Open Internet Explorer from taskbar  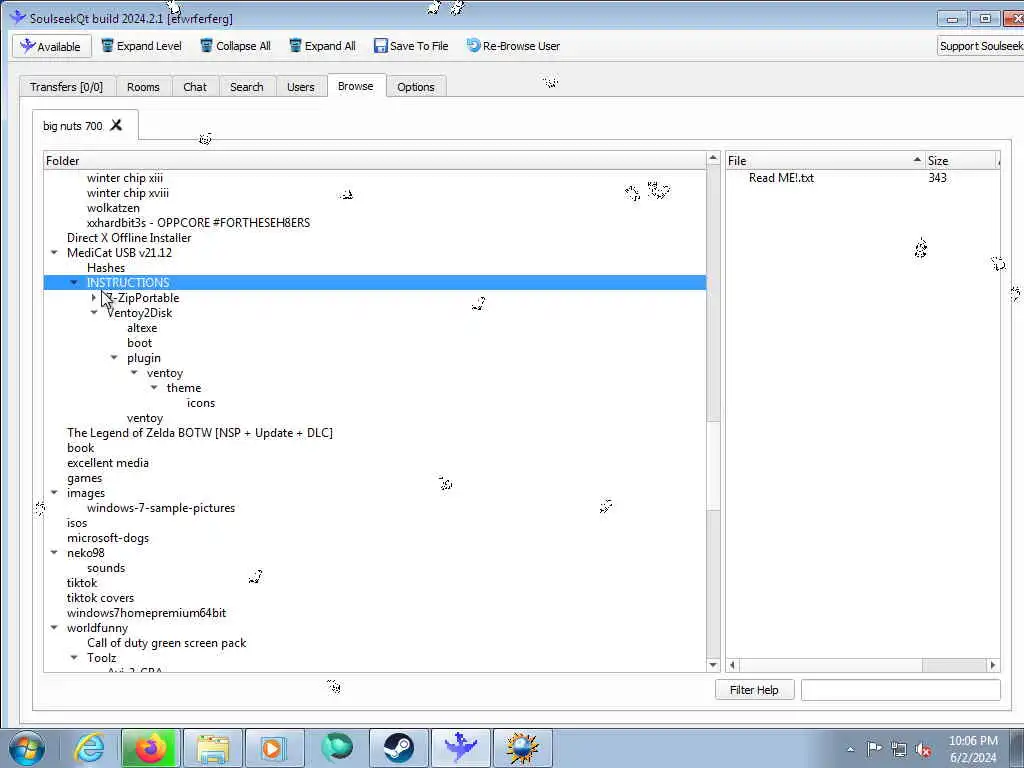(x=88, y=748)
